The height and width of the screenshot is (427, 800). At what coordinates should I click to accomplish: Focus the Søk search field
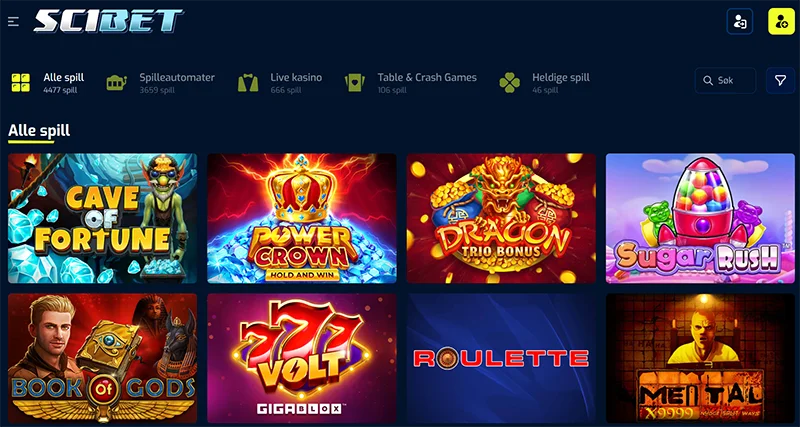coord(725,81)
